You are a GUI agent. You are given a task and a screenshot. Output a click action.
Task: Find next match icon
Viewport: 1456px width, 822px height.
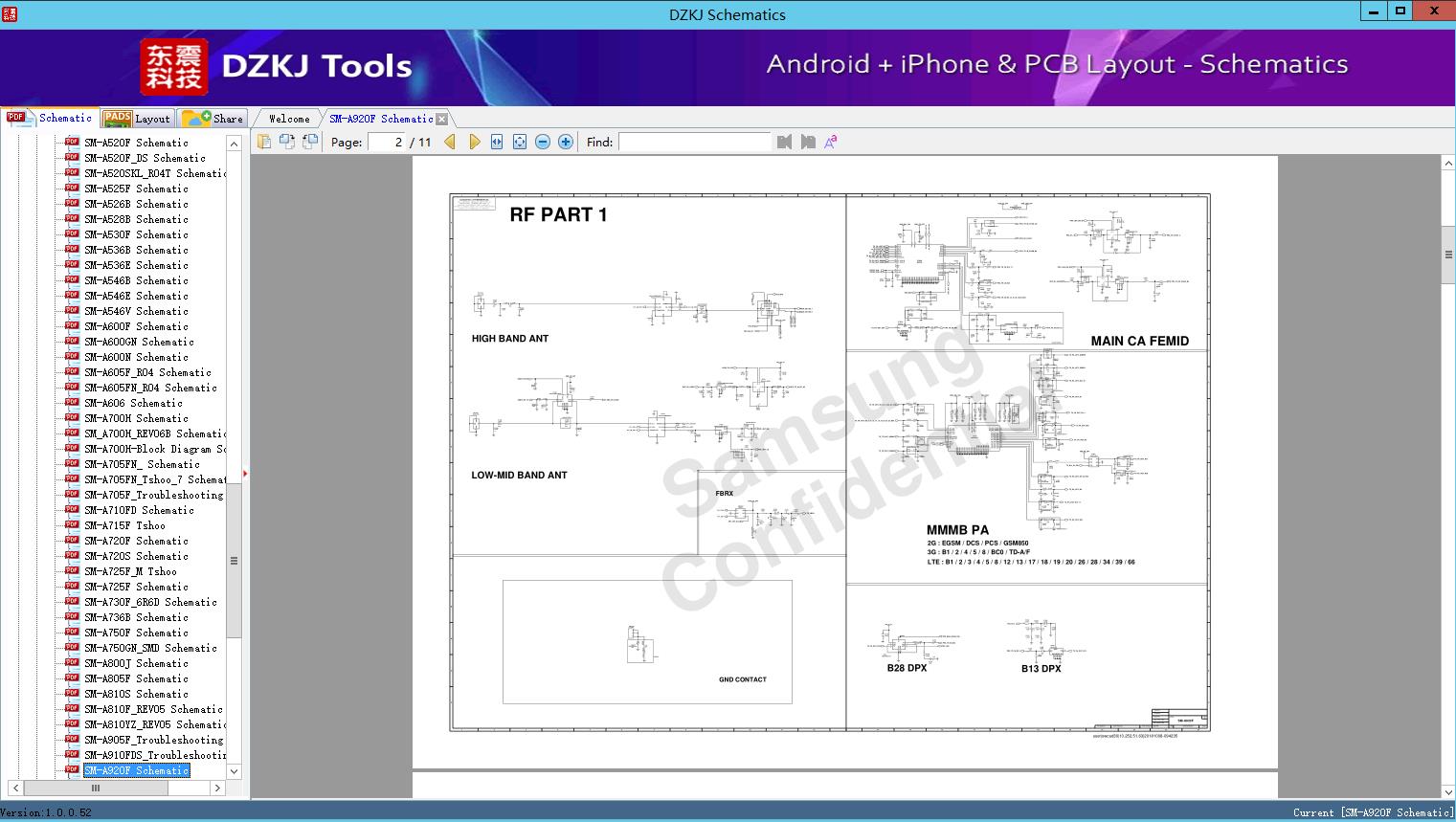[x=808, y=142]
